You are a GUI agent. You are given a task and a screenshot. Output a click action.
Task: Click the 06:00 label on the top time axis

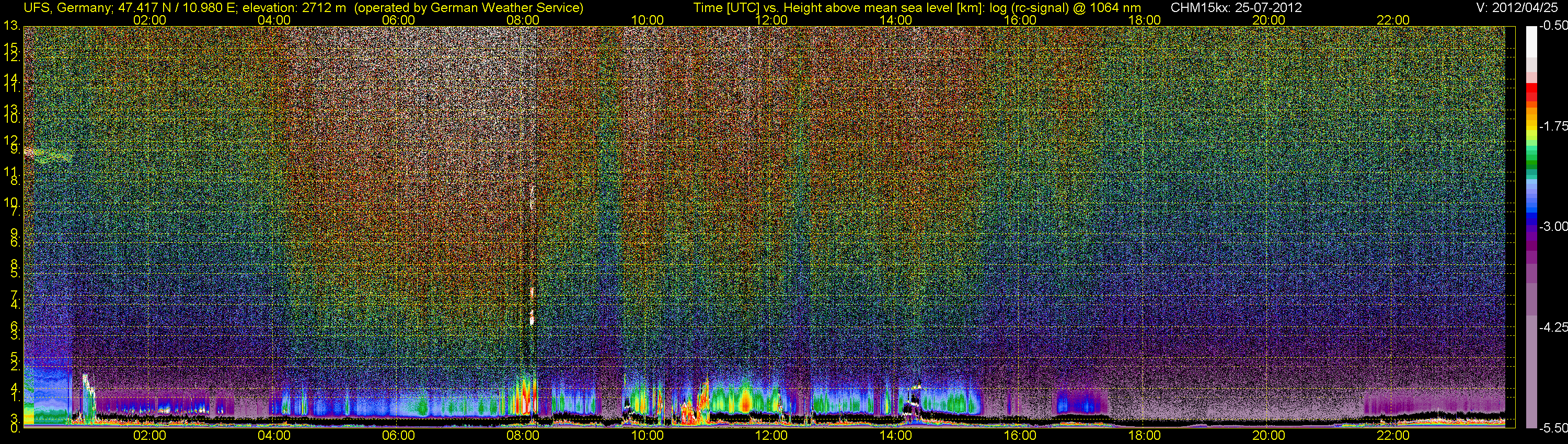click(x=398, y=20)
